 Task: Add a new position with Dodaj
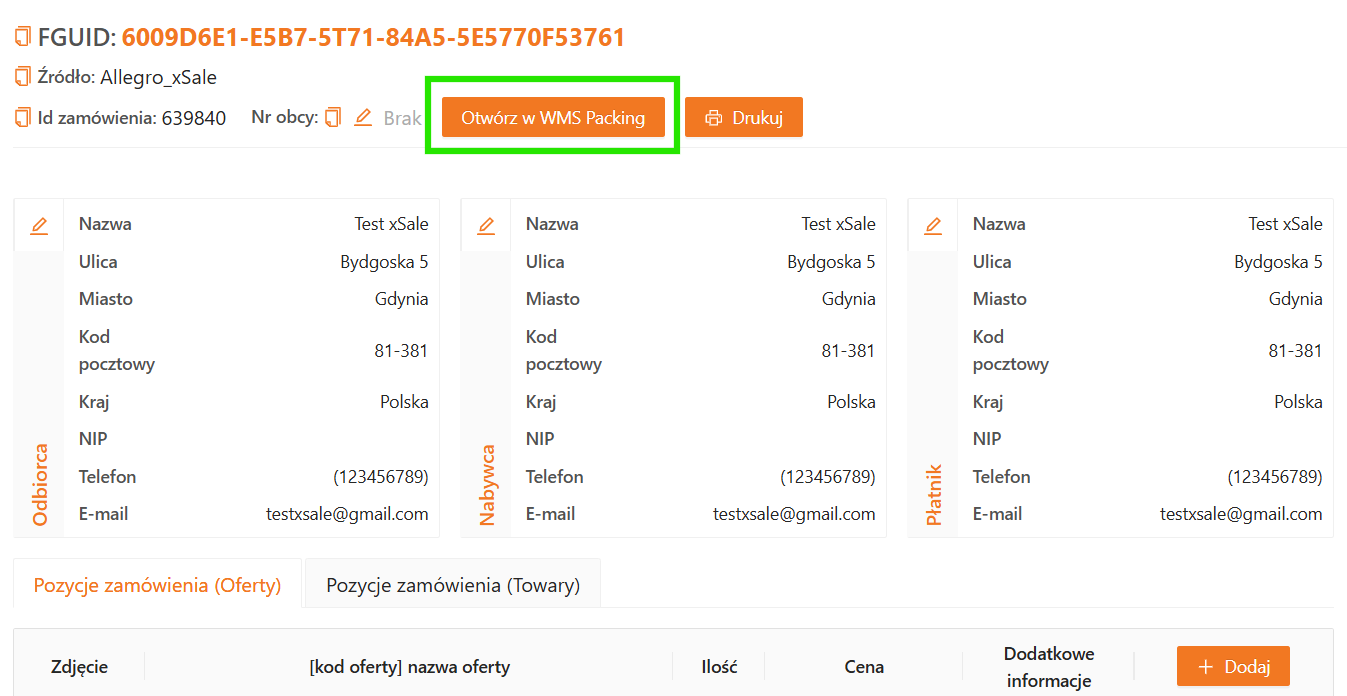click(x=1233, y=667)
